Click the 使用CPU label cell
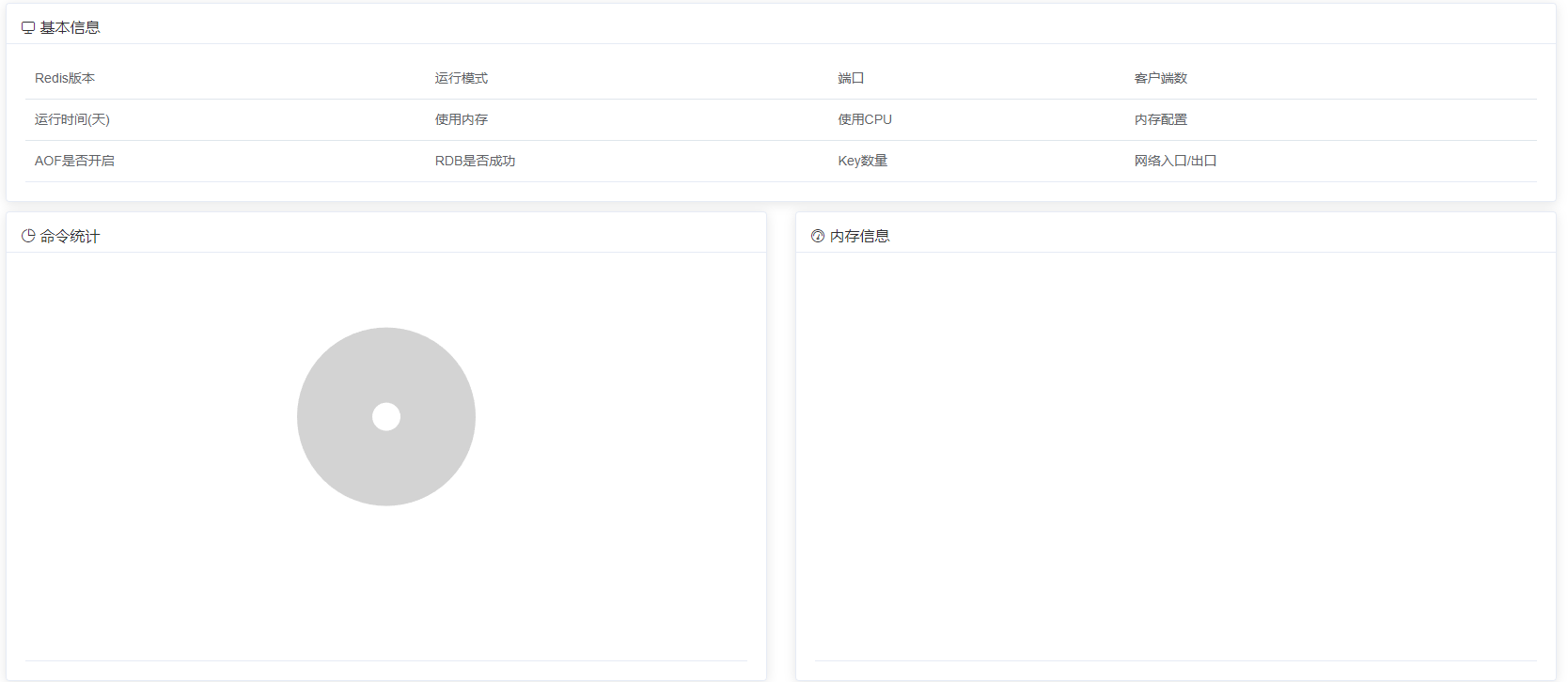This screenshot has width=1568, height=682. click(865, 119)
